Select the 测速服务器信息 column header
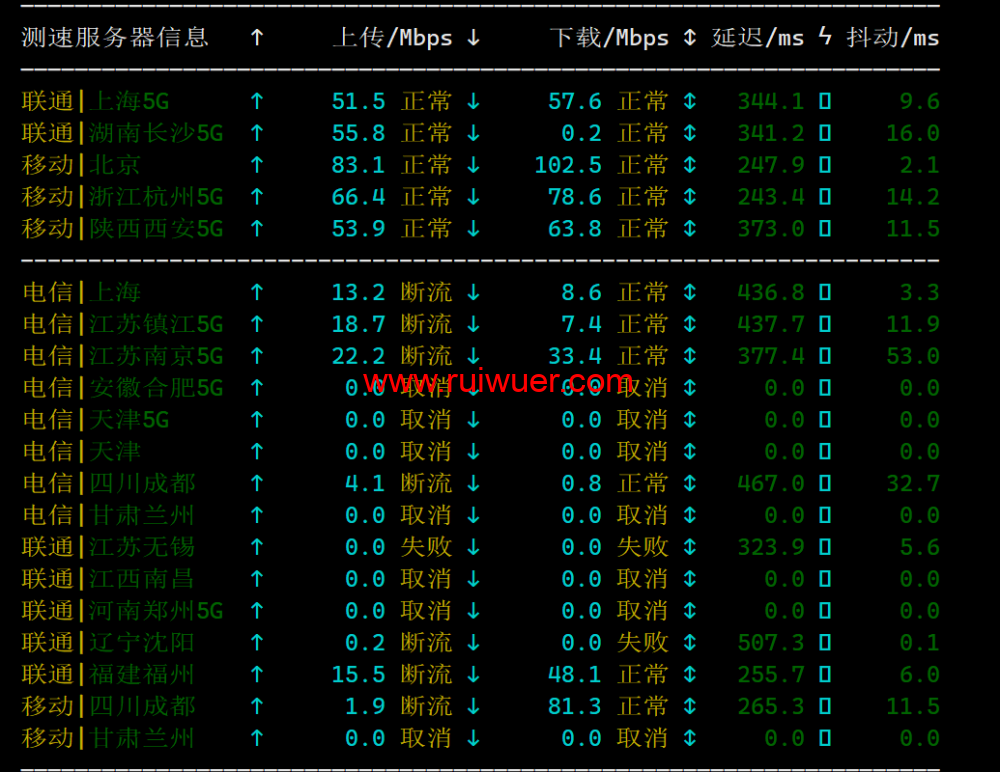Screen dimensions: 1000x772 click(x=115, y=38)
